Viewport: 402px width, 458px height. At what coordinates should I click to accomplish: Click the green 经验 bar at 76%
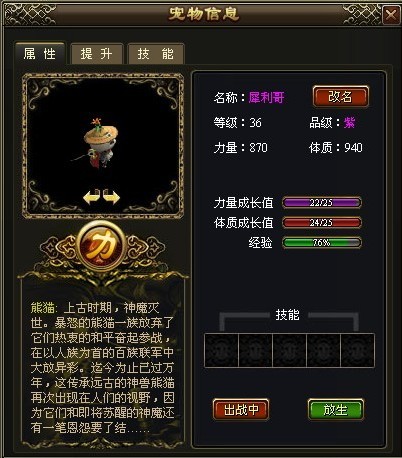pyautogui.click(x=322, y=243)
